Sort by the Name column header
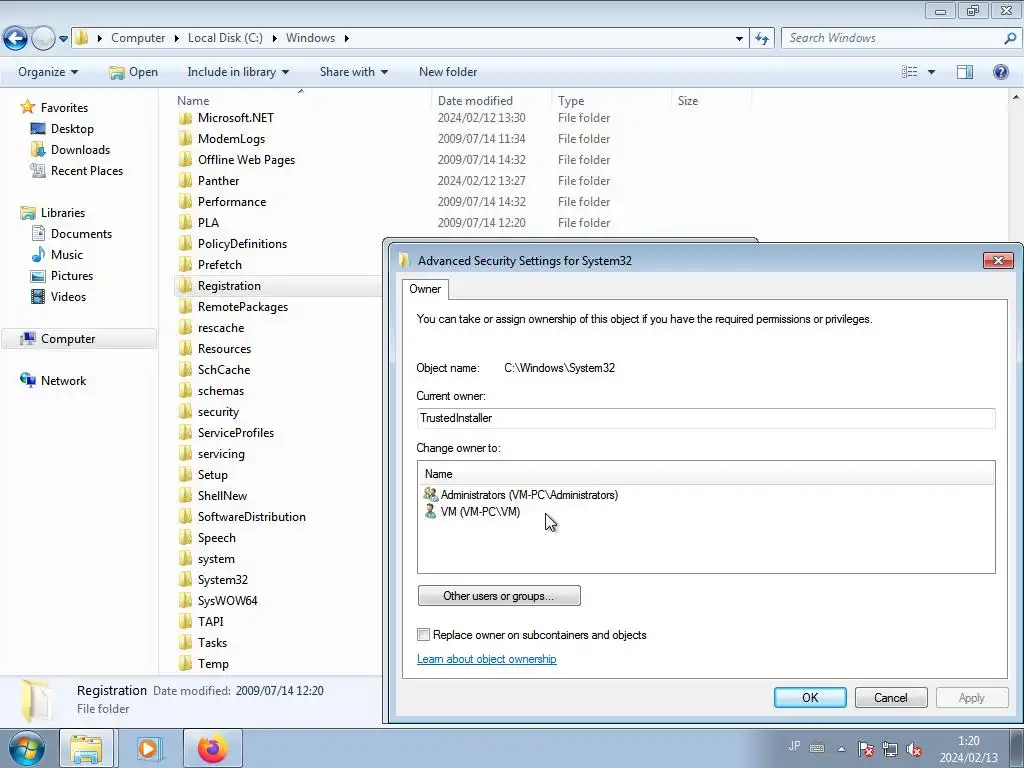The width and height of the screenshot is (1024, 768). point(193,101)
